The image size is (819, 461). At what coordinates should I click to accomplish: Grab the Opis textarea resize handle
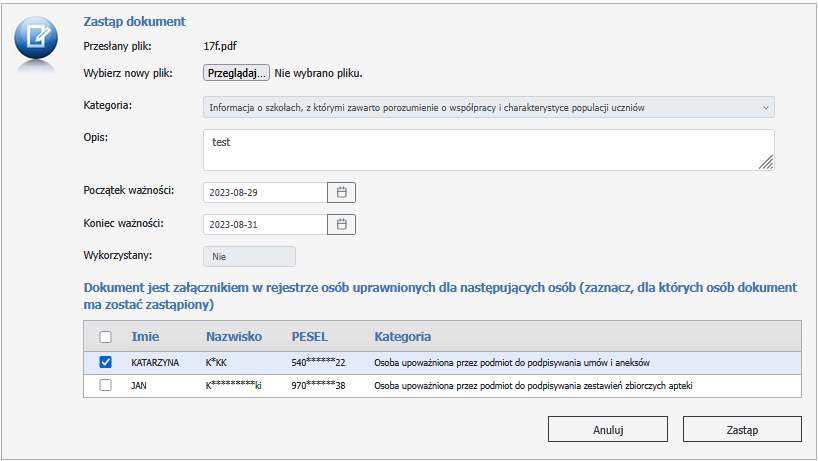(766, 162)
